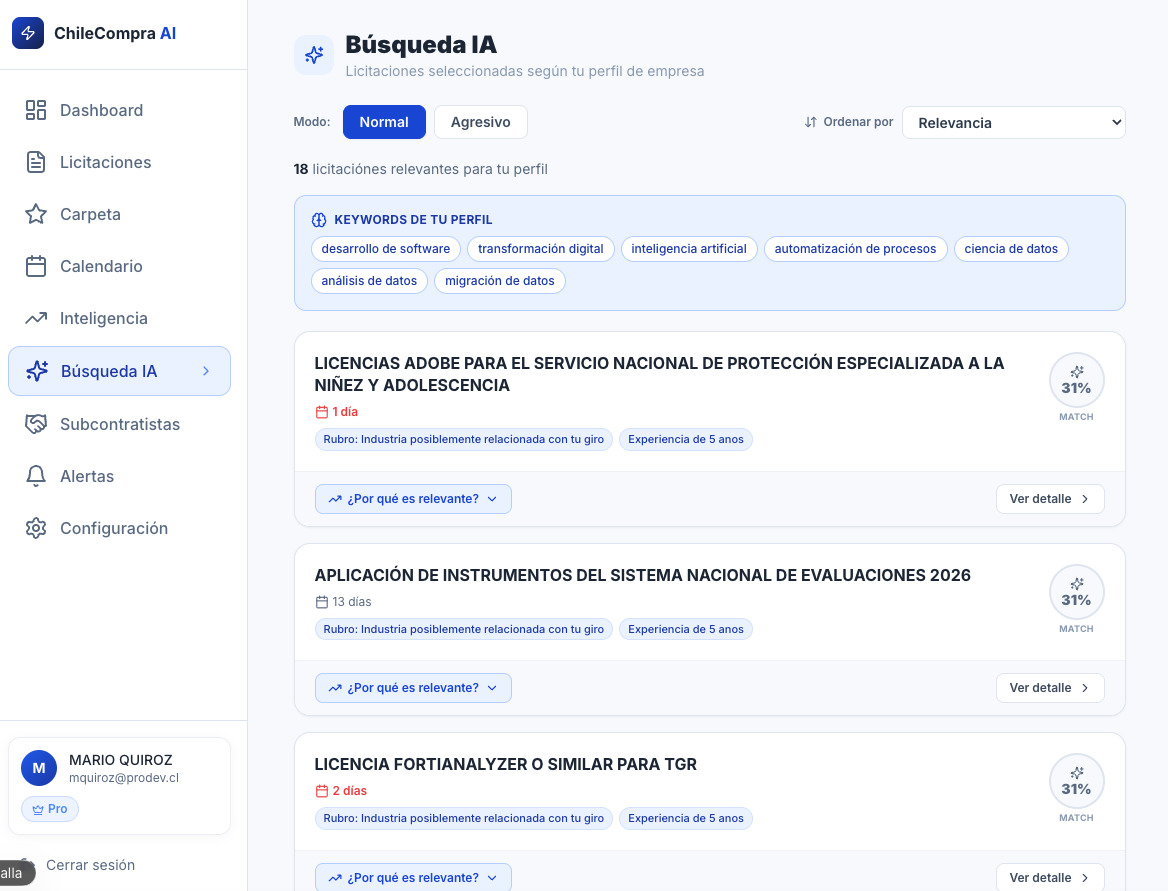Click the Inteligencia trending-up icon
This screenshot has width=1168, height=891.
tap(36, 318)
